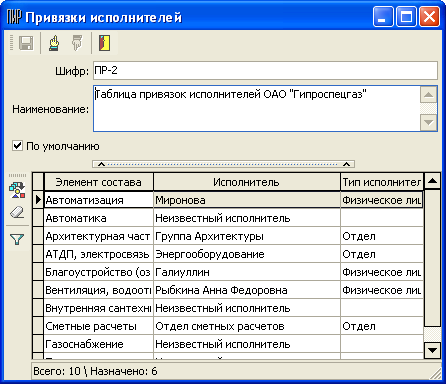This screenshot has height=384, width=446.
Task: Click the Сметные расчеты cell
Action: [99, 326]
